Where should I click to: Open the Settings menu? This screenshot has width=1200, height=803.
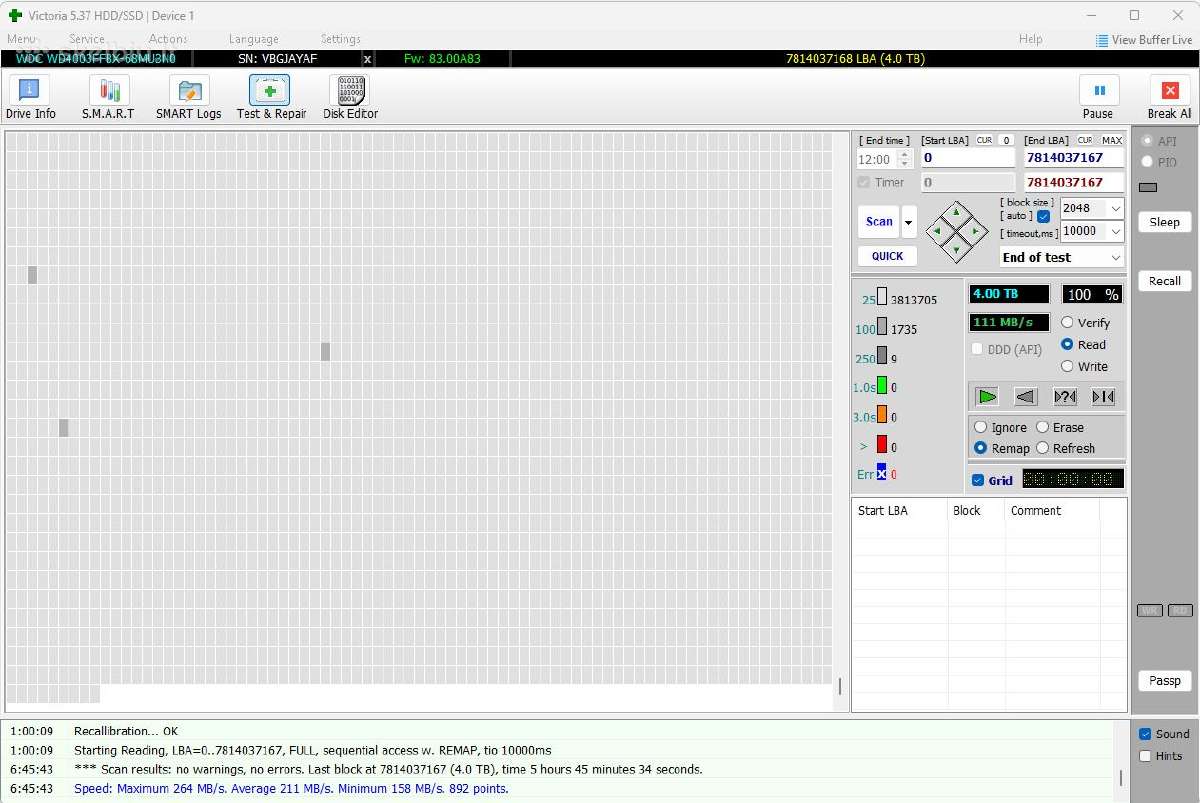click(340, 39)
